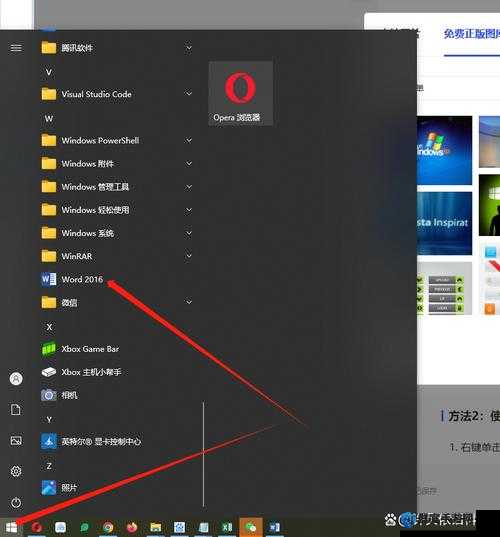Screen dimensions: 500x537
Task: Open Vista Inspirat thumbnail in background page
Action: click(x=444, y=223)
